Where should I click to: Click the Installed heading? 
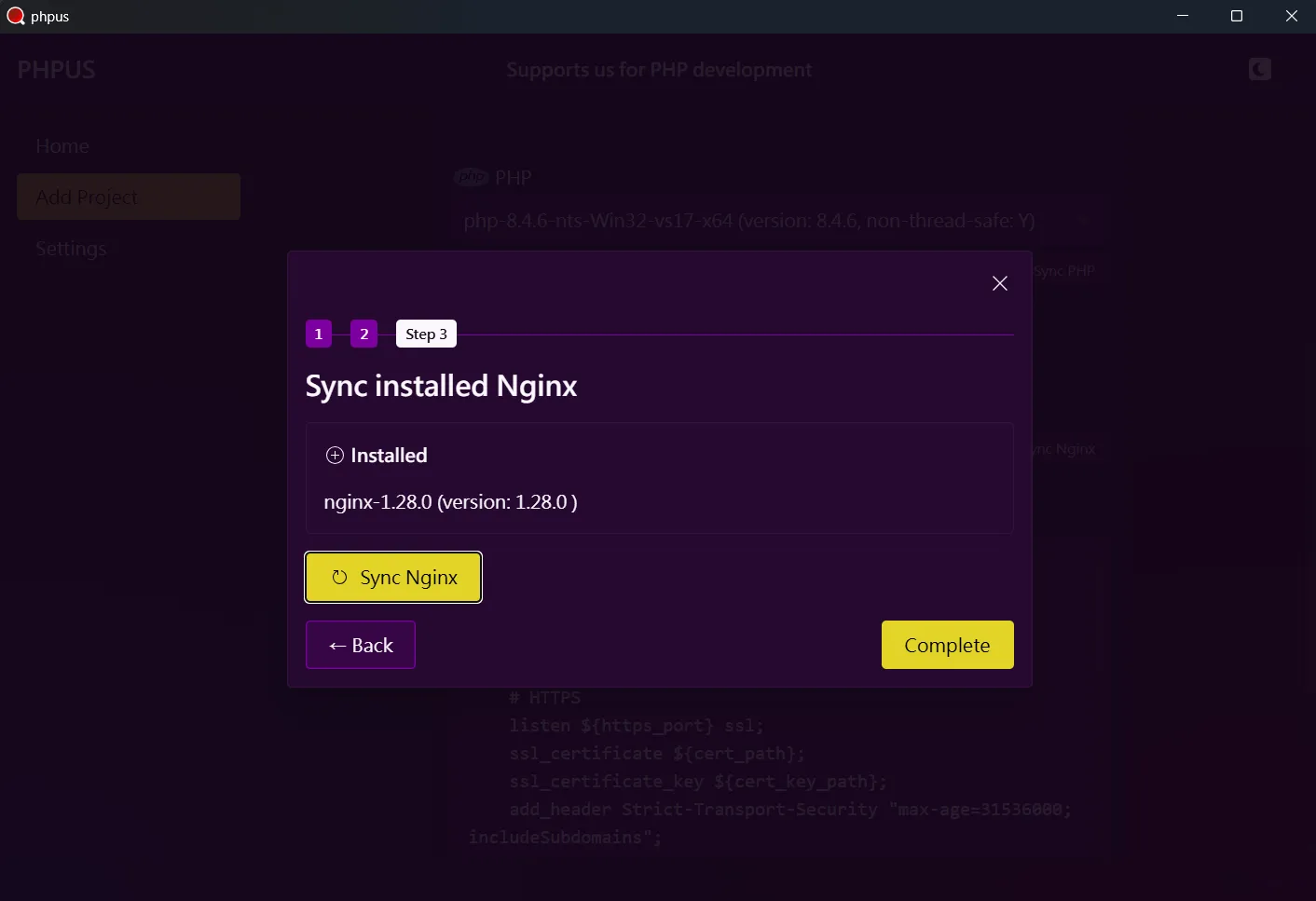[x=389, y=456]
